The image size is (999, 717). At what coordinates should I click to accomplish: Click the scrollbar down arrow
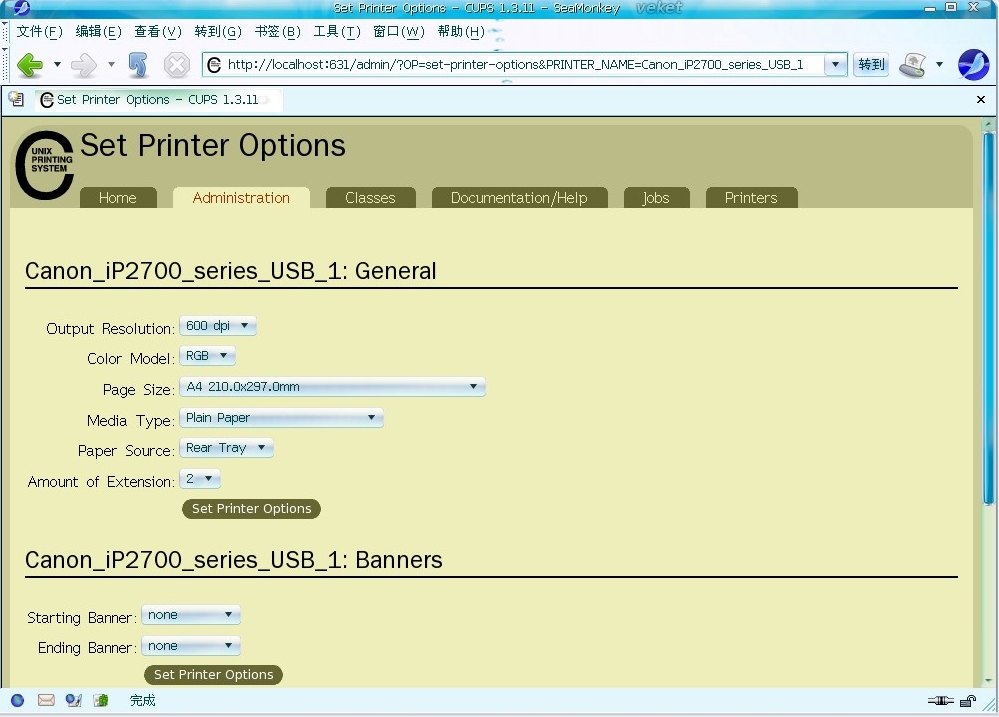[x=989, y=681]
